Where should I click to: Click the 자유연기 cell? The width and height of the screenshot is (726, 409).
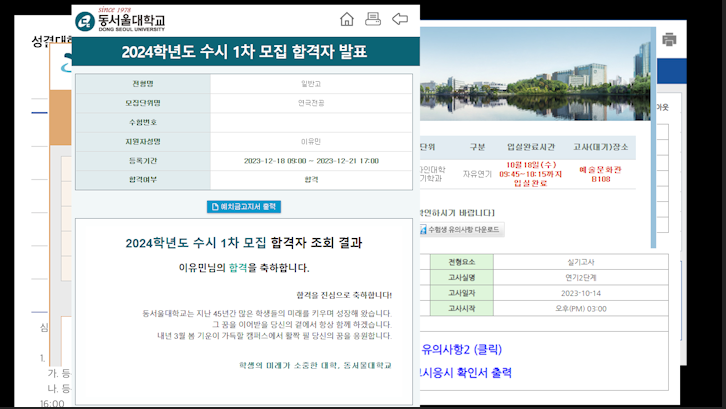[477, 174]
